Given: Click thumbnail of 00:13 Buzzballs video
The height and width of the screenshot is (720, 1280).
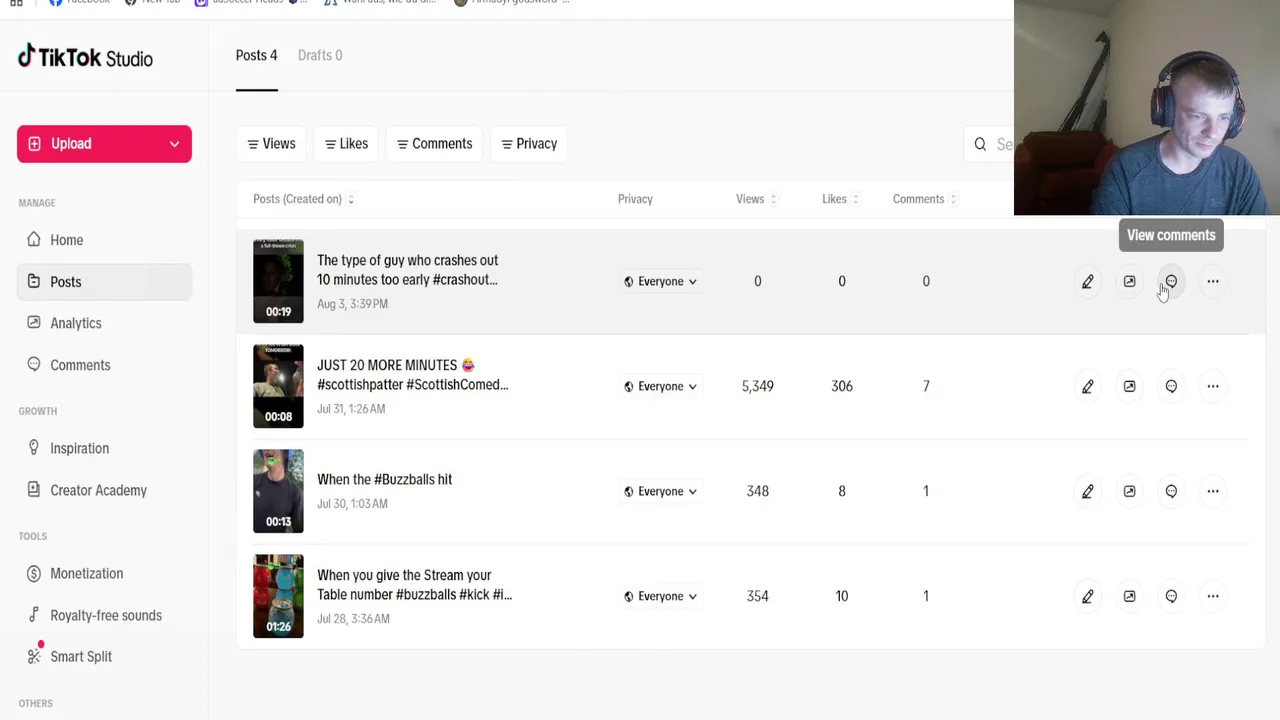Looking at the screenshot, I should pos(278,491).
